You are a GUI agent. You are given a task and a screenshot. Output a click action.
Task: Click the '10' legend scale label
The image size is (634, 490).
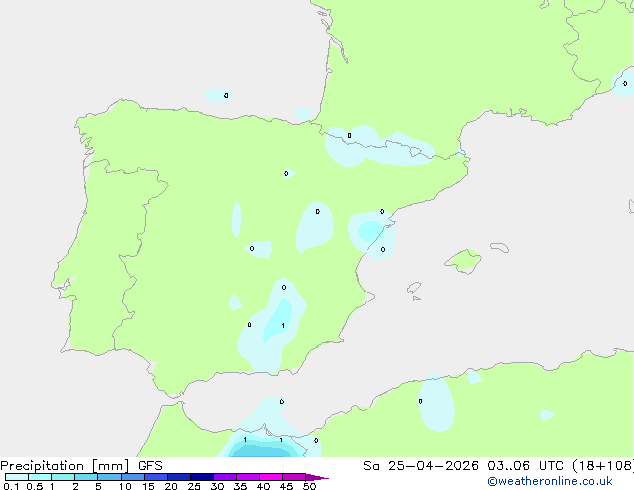point(125,486)
